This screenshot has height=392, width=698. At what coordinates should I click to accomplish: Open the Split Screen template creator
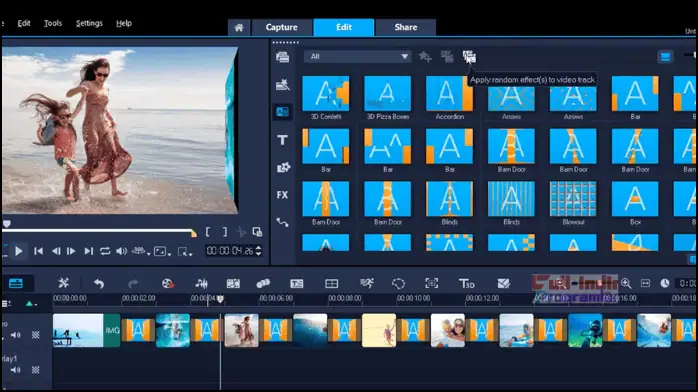pos(503,283)
